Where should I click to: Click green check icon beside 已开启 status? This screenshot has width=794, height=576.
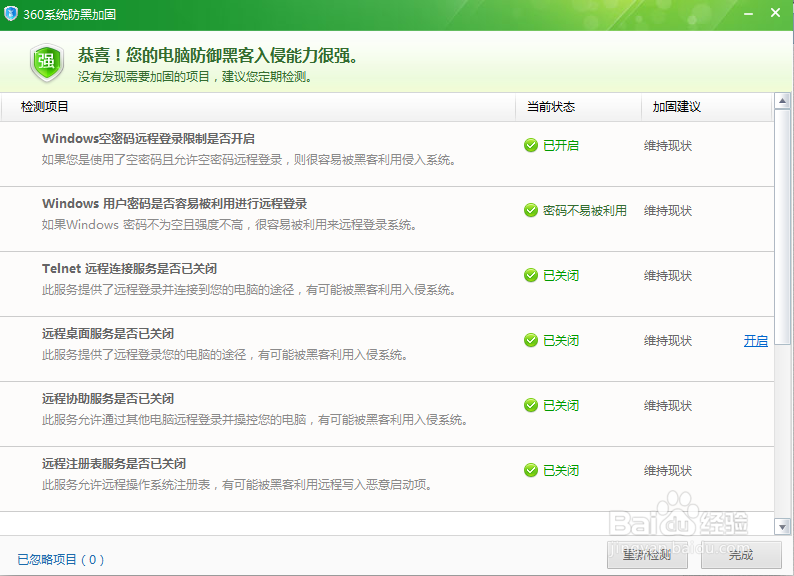[x=531, y=145]
